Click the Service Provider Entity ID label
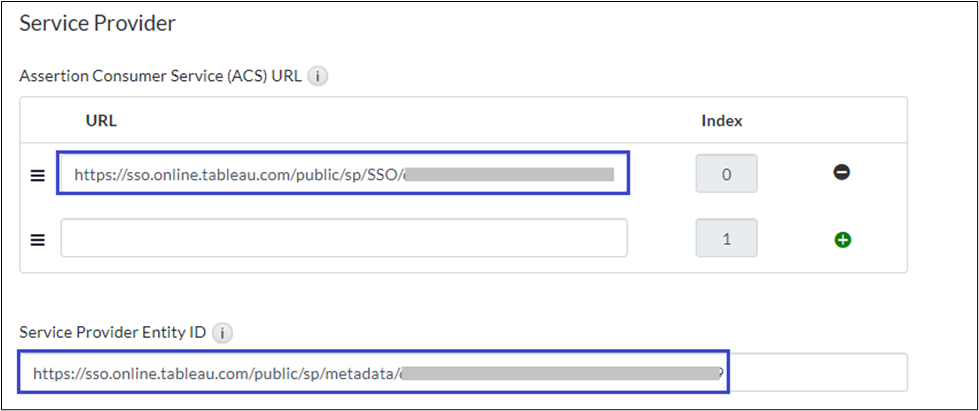 pyautogui.click(x=113, y=333)
